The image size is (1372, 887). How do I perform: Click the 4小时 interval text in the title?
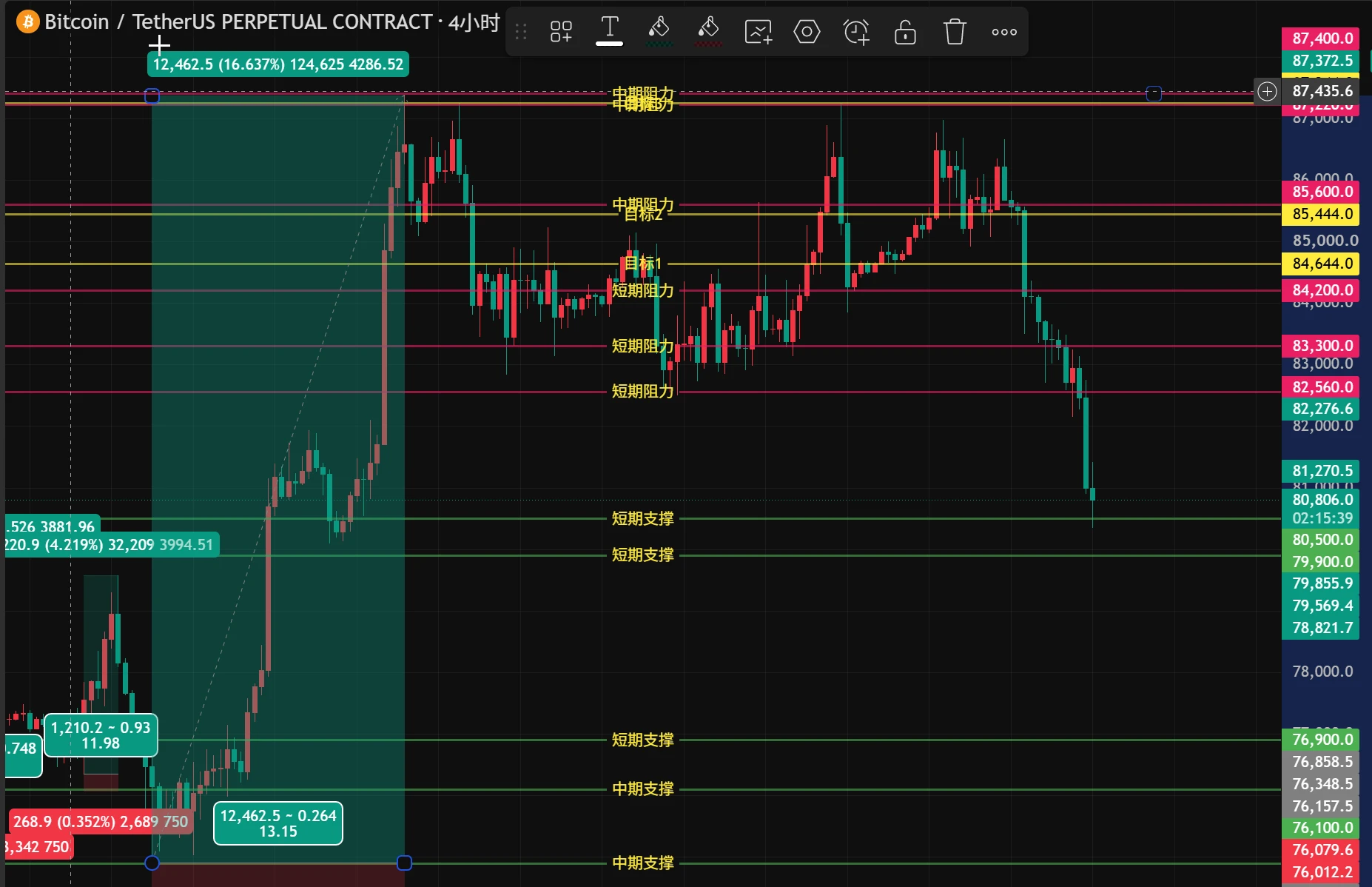pyautogui.click(x=474, y=22)
